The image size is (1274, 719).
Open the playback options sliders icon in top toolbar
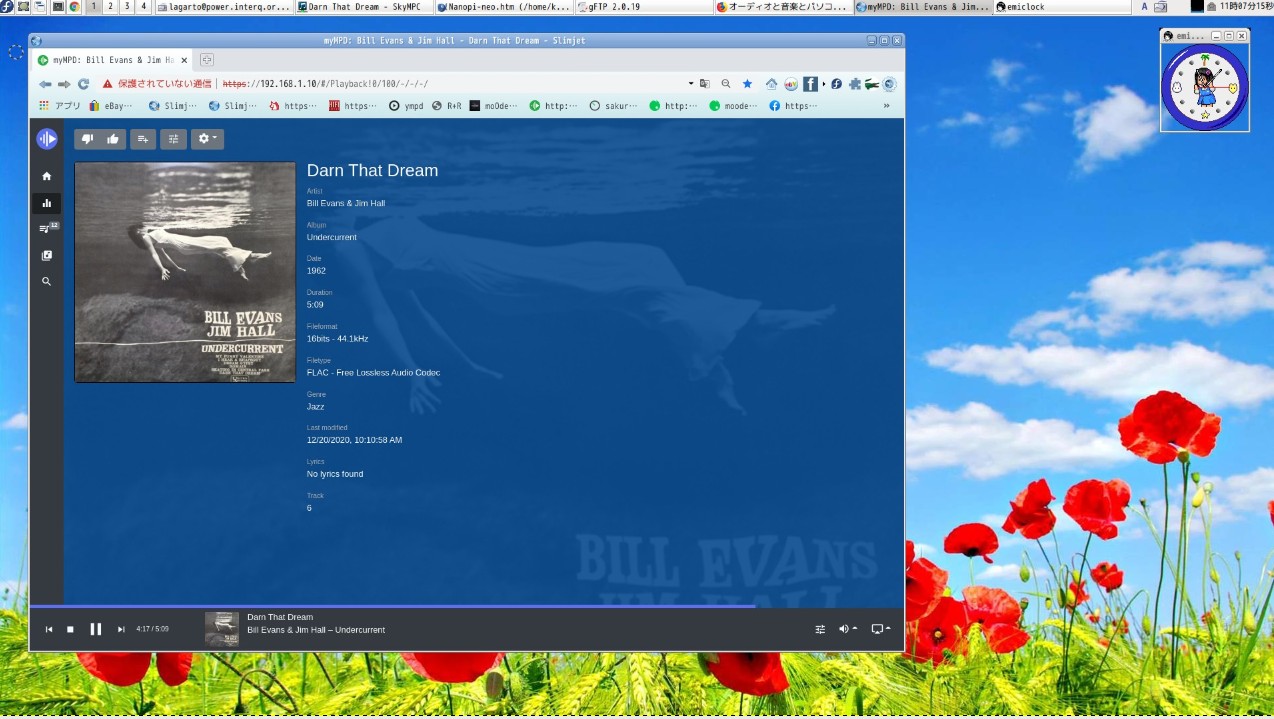[173, 139]
